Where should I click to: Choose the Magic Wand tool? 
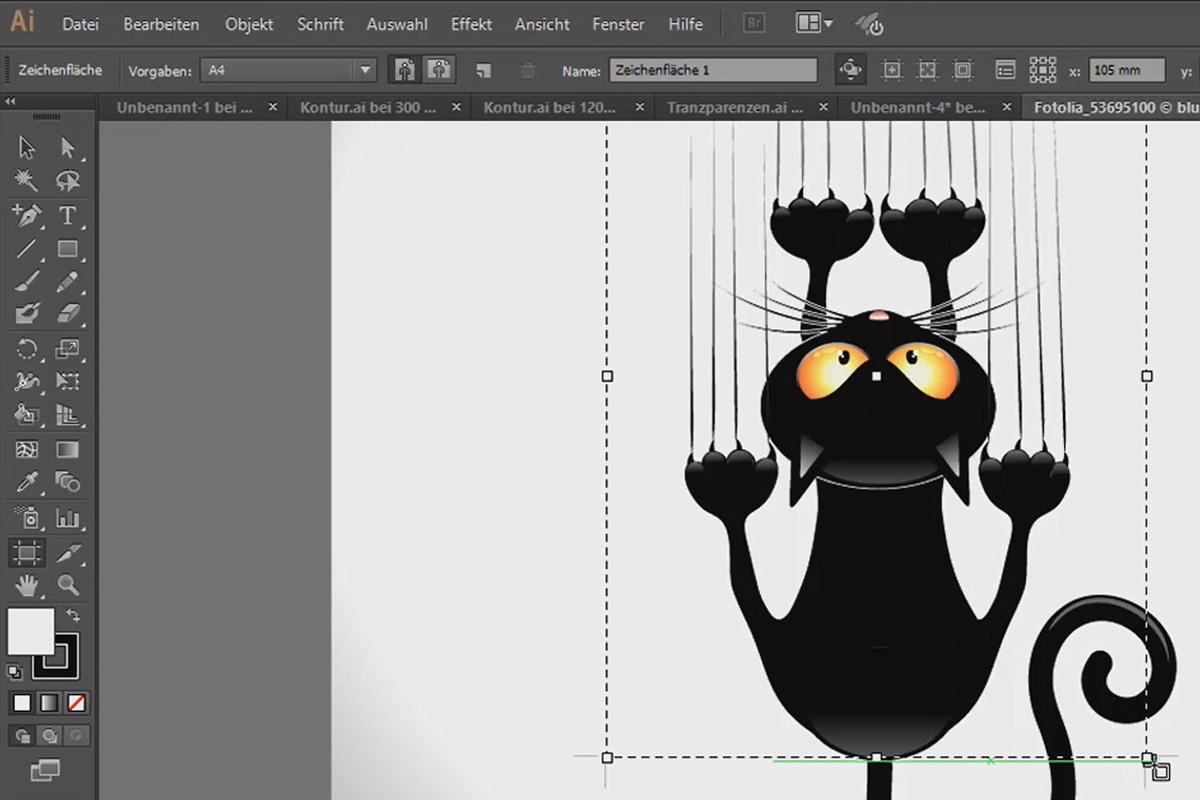coord(27,181)
